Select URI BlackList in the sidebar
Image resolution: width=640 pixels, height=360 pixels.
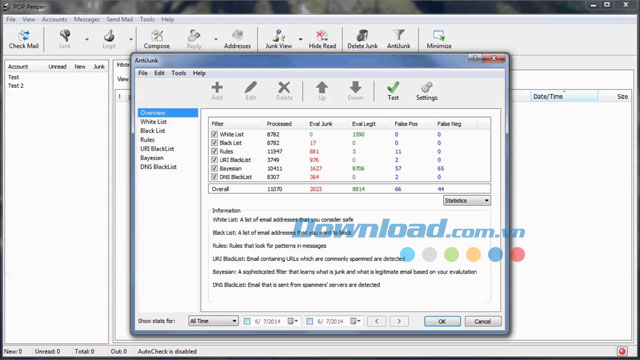(157, 149)
